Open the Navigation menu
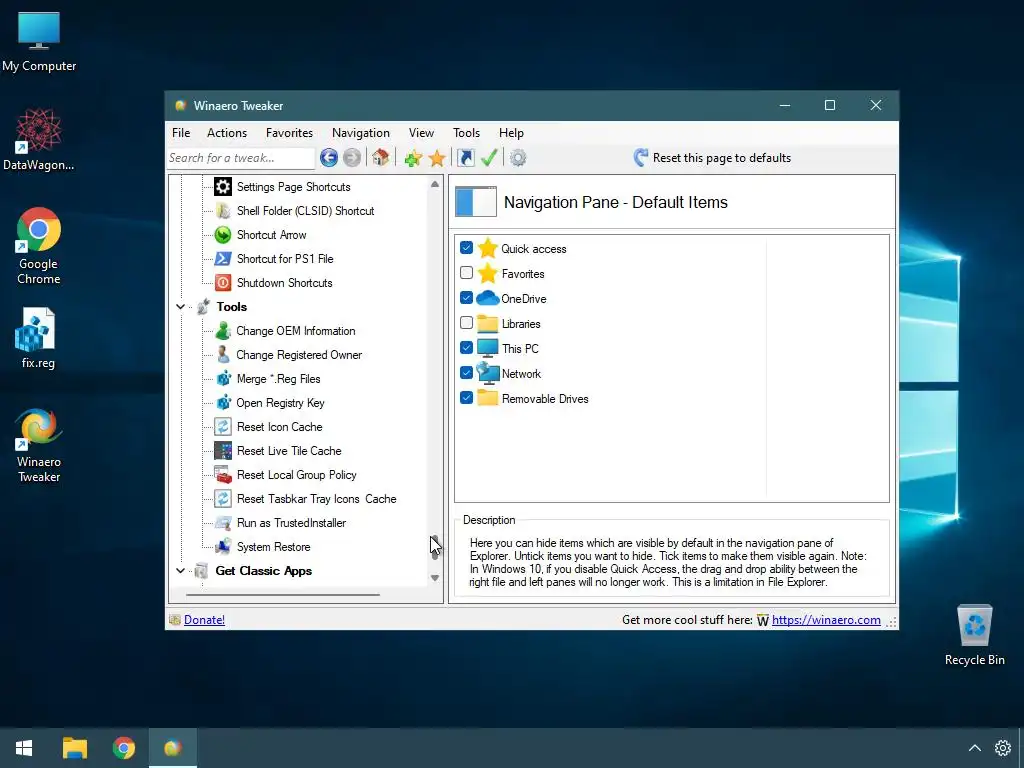Image resolution: width=1024 pixels, height=768 pixels. point(360,133)
